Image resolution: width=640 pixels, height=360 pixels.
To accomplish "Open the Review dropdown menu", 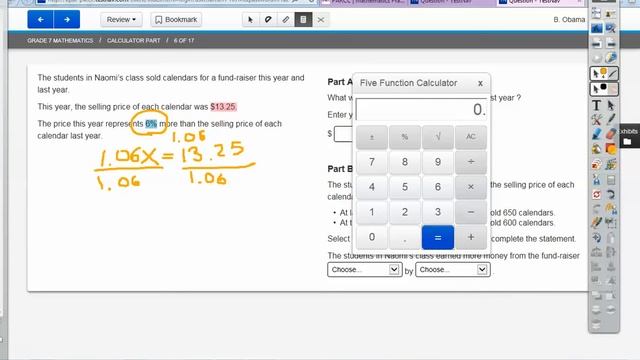I will pos(121,20).
